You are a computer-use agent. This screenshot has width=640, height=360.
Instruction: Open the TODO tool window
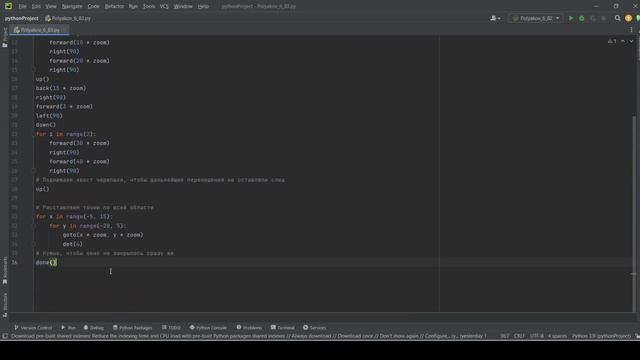click(171, 327)
